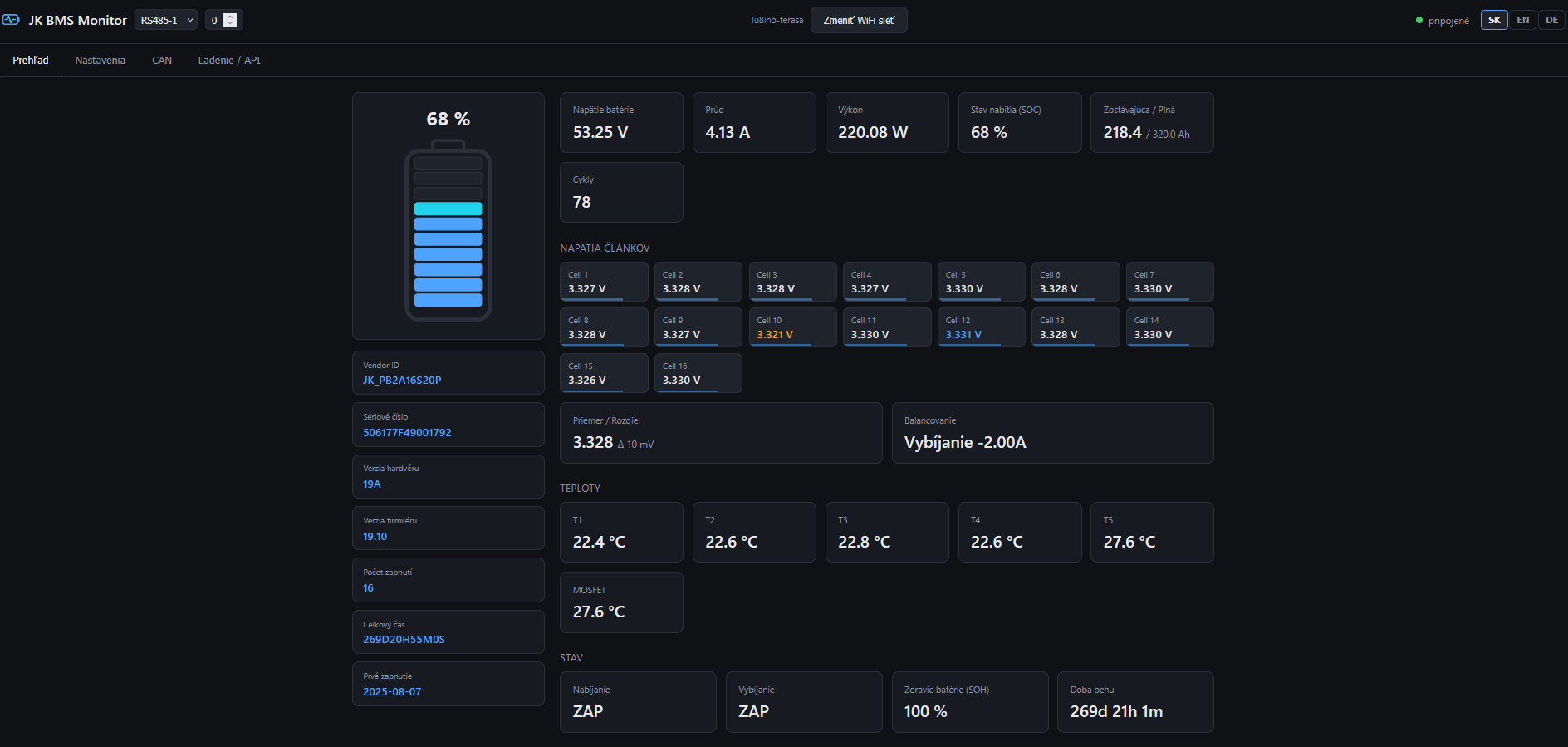Click the Cell 16 voltage tile
This screenshot has height=747, width=1568.
[698, 373]
